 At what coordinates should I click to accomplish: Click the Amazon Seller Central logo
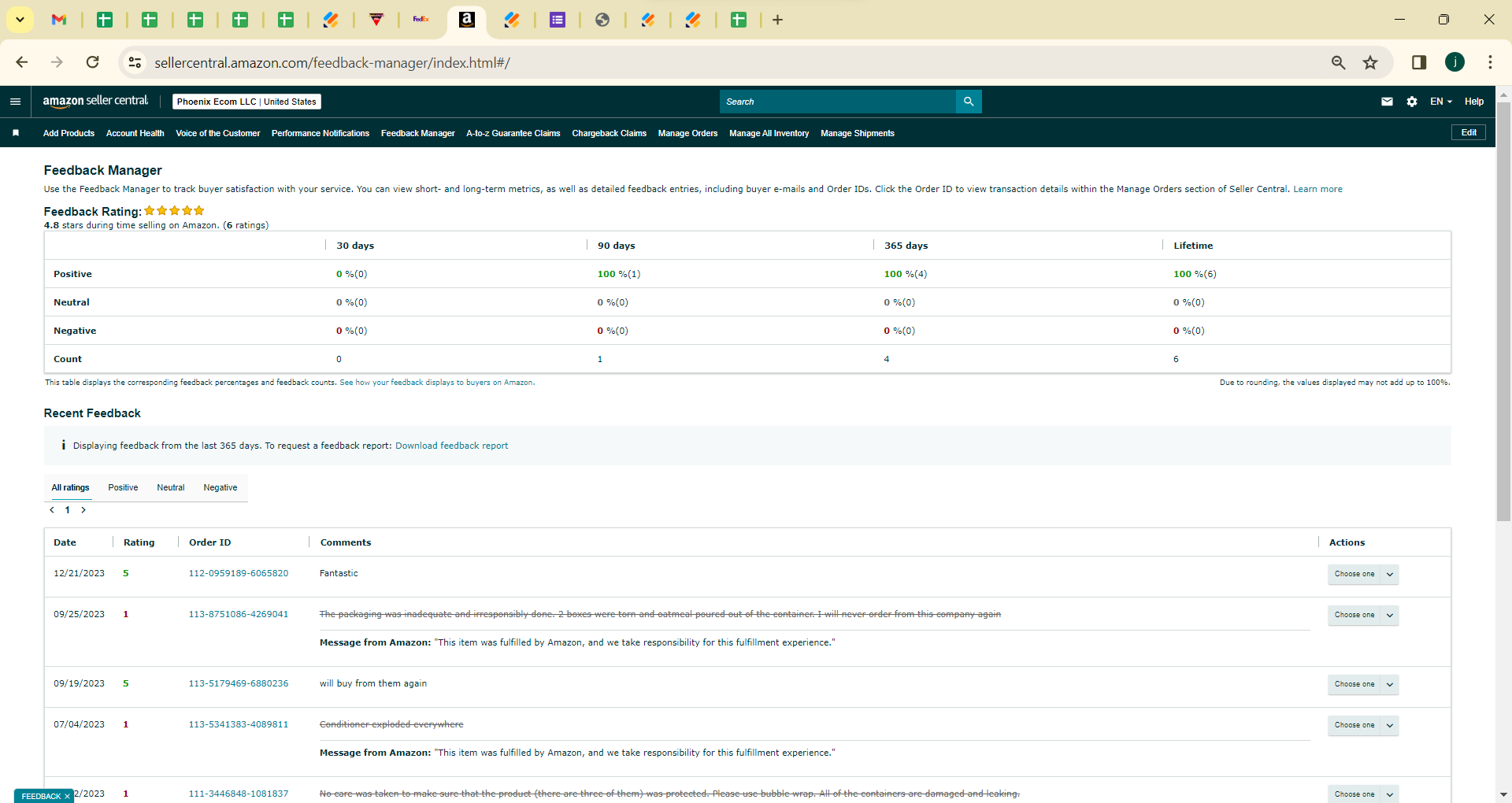coord(95,101)
